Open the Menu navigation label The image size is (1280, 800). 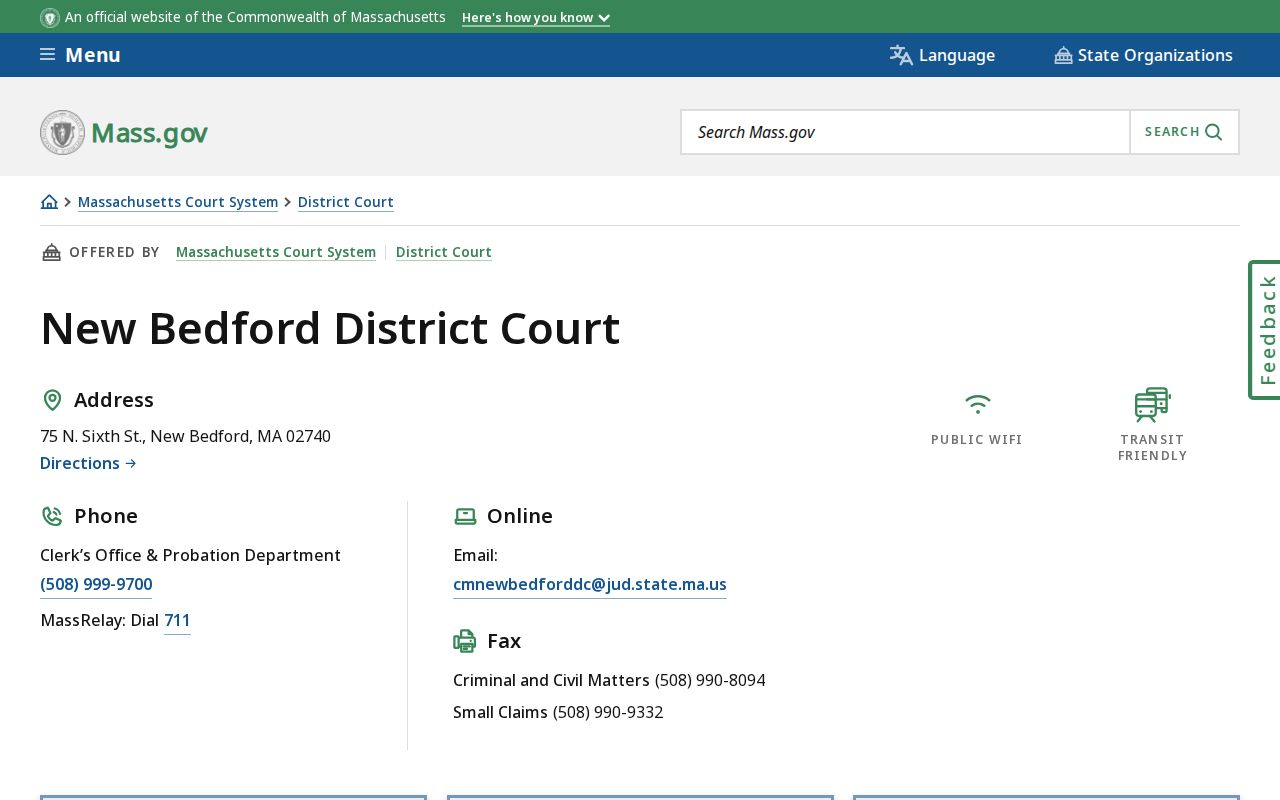[x=93, y=55]
